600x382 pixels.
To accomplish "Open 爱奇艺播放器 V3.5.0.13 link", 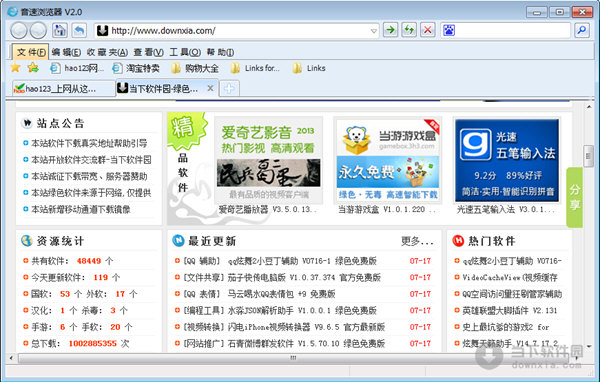I will point(267,210).
